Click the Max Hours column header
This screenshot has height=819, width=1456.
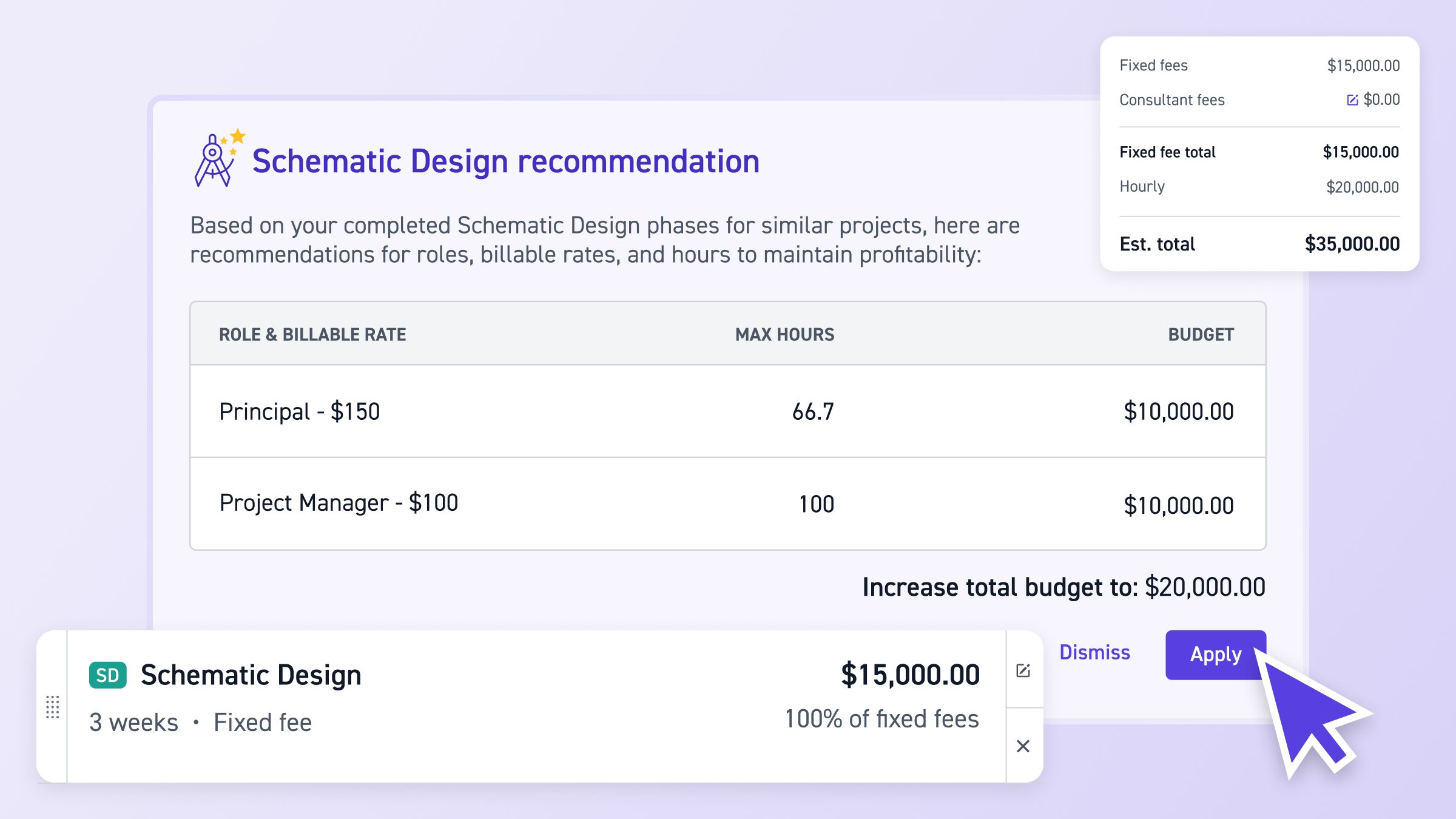(784, 334)
